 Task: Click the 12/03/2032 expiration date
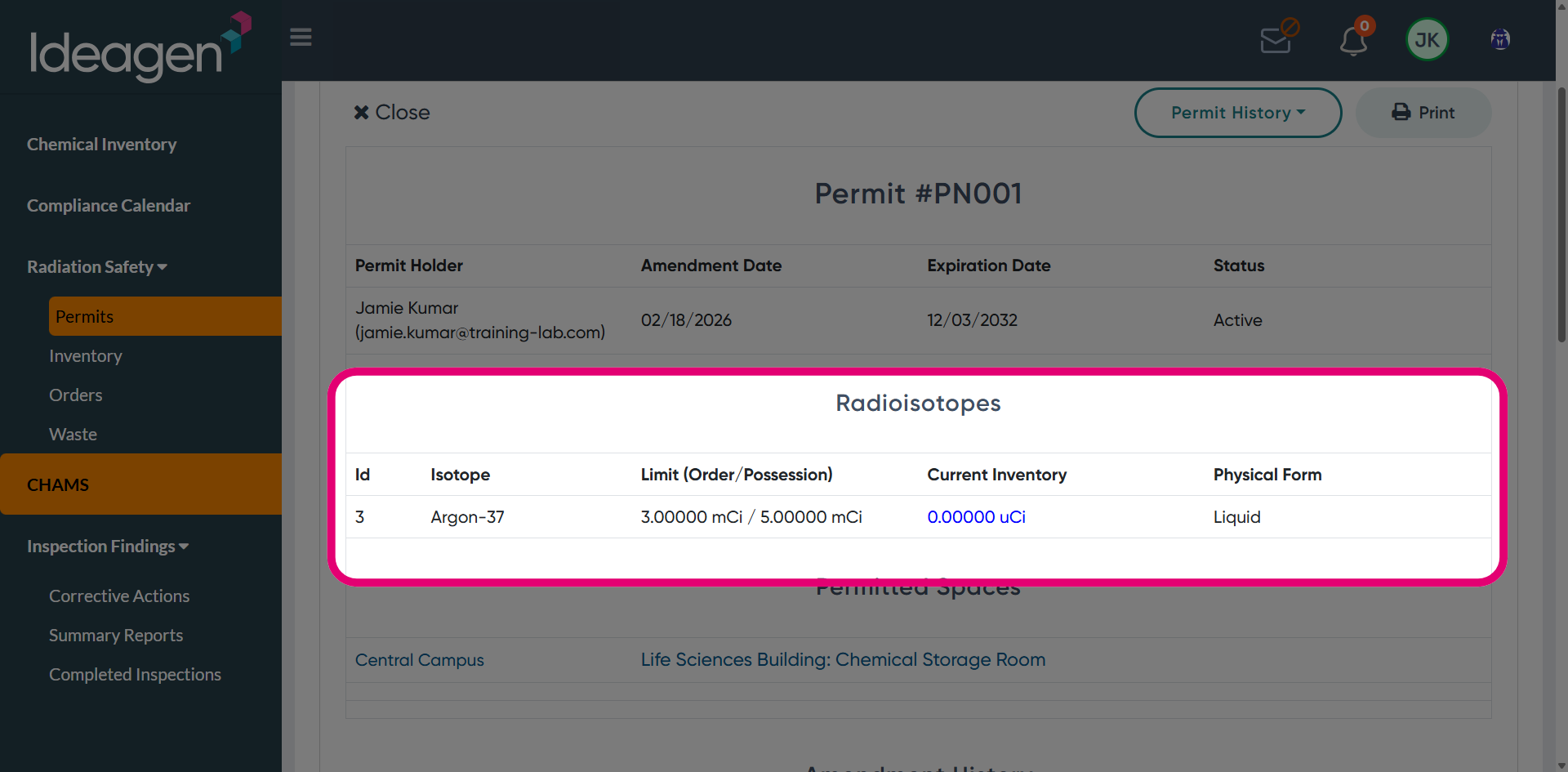972,320
